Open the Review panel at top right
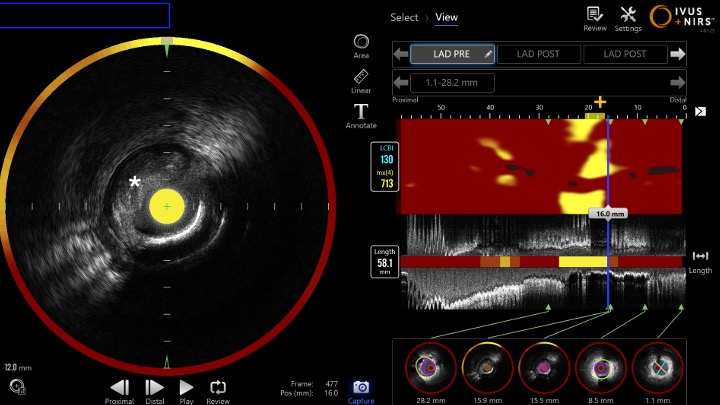Screen dimensions: 720x405 (594, 16)
